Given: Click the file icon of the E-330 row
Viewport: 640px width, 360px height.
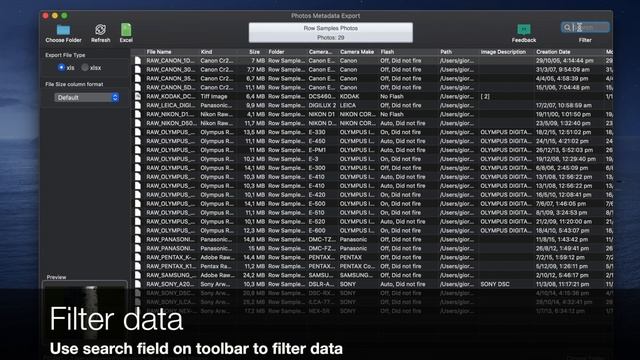Looking at the screenshot, I should [x=138, y=132].
